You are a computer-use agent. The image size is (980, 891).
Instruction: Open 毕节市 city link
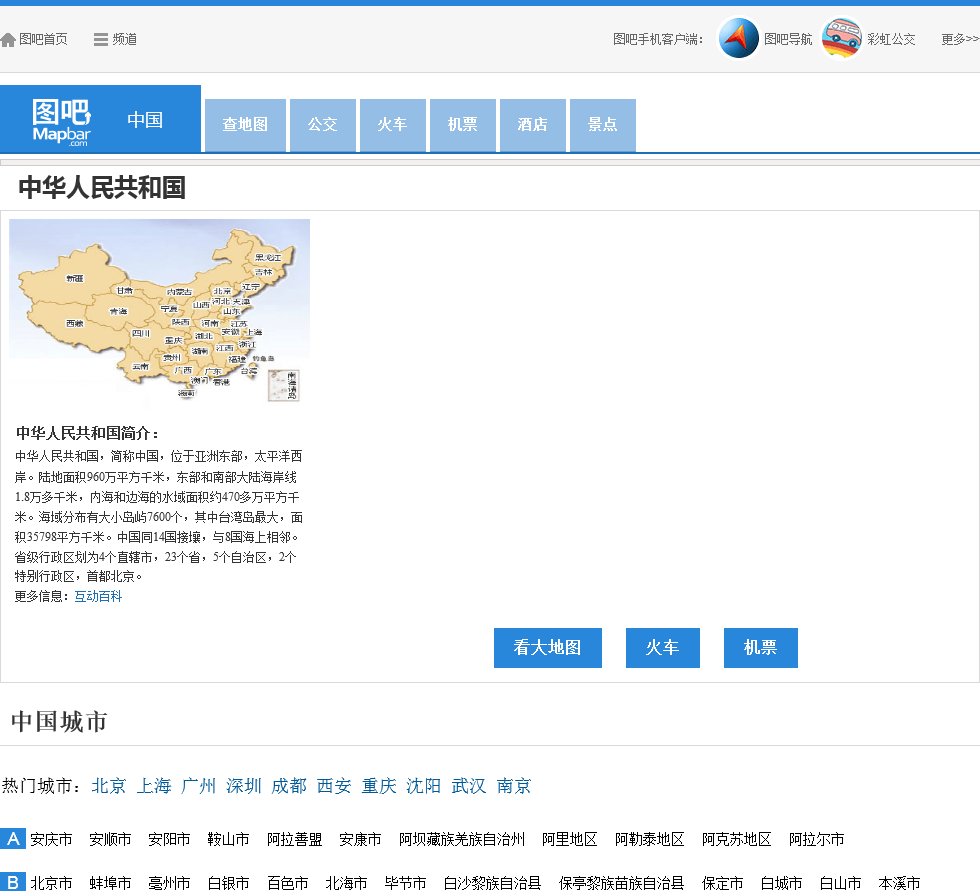pos(405,883)
